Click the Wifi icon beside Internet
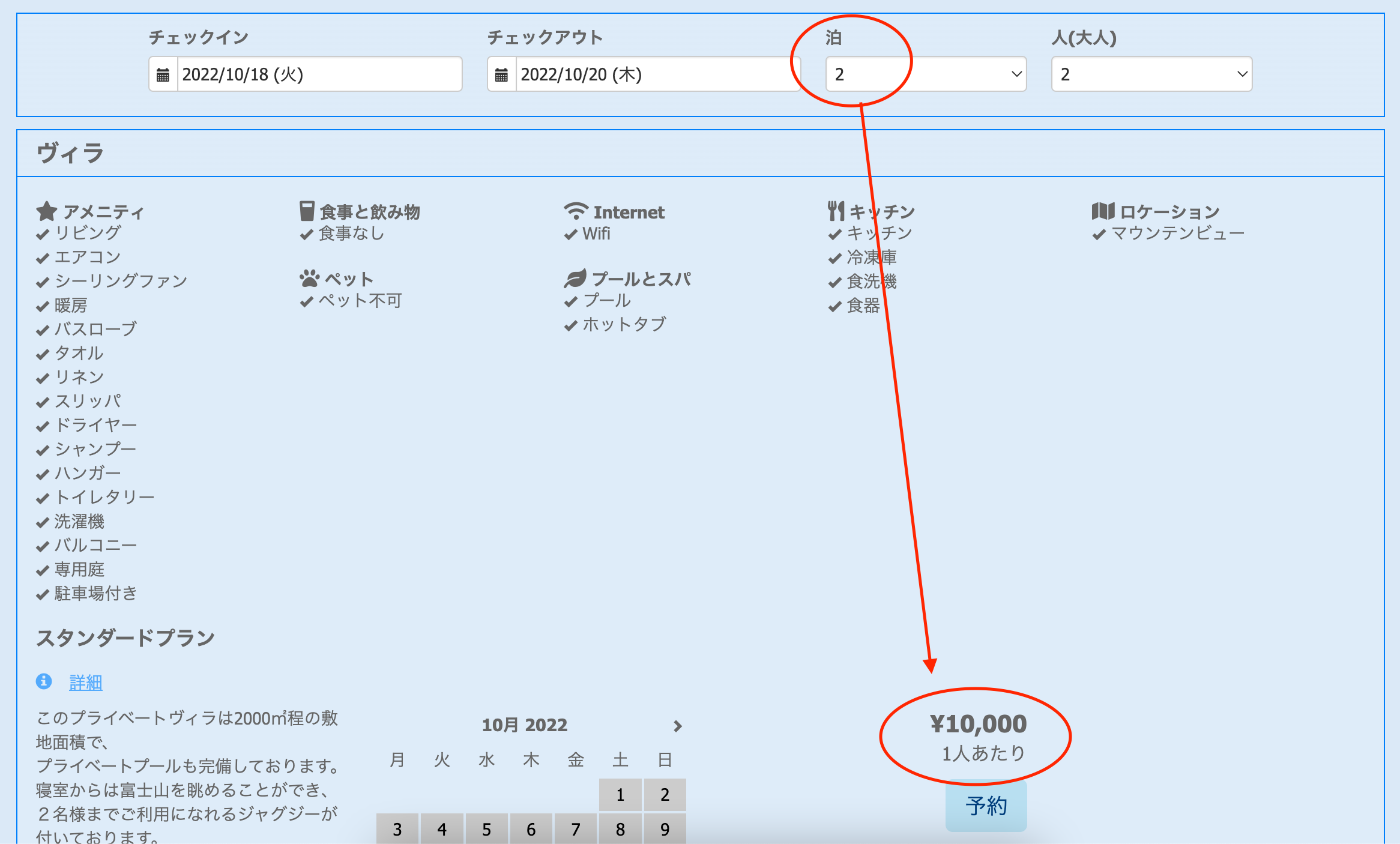1400x844 pixels. [x=576, y=211]
